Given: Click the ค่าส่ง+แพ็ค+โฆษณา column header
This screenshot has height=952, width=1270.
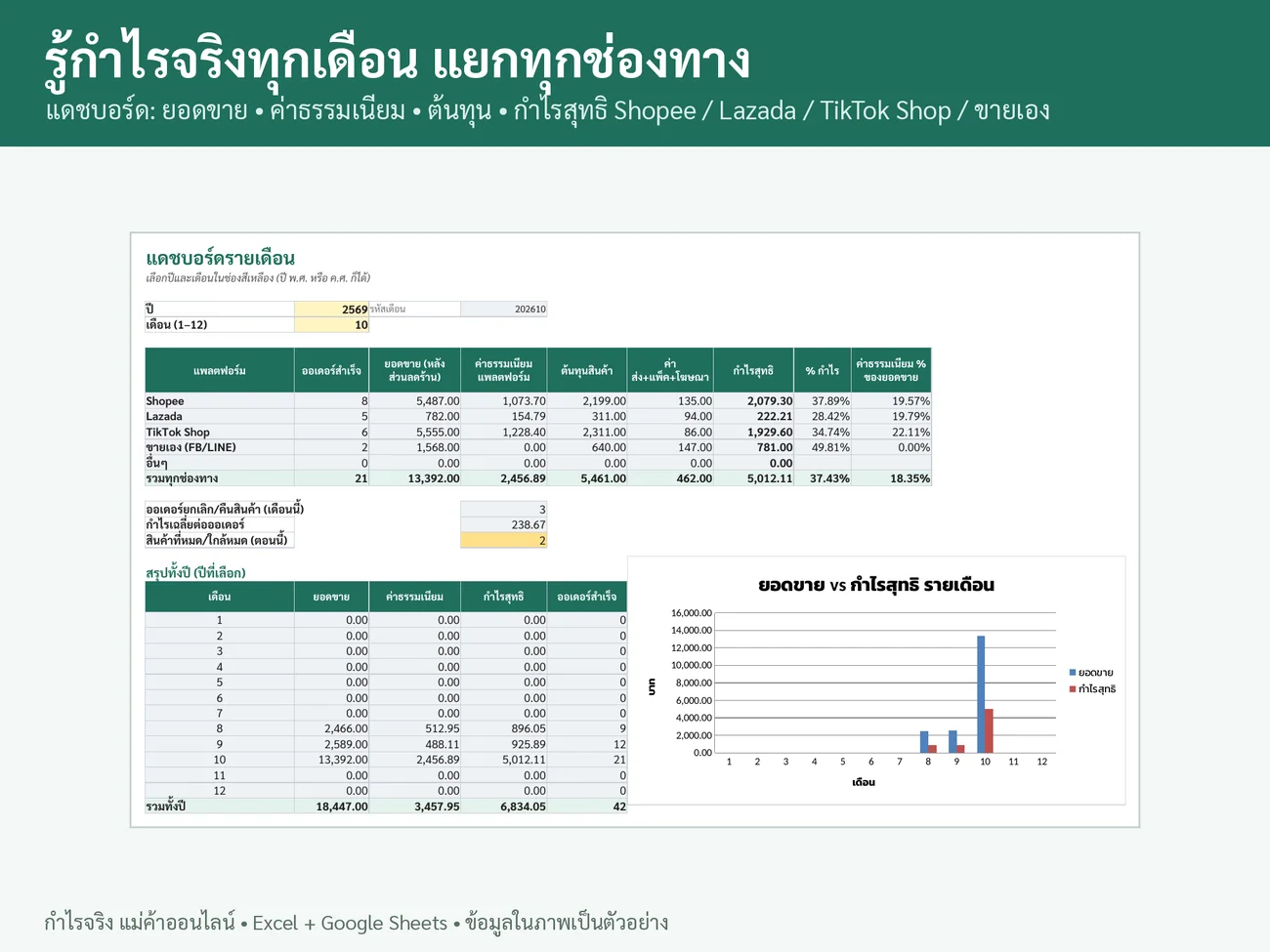Looking at the screenshot, I should [670, 370].
